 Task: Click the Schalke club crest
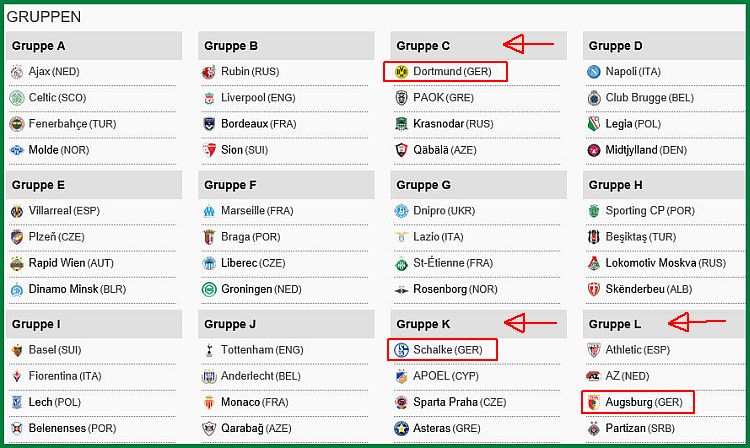401,350
